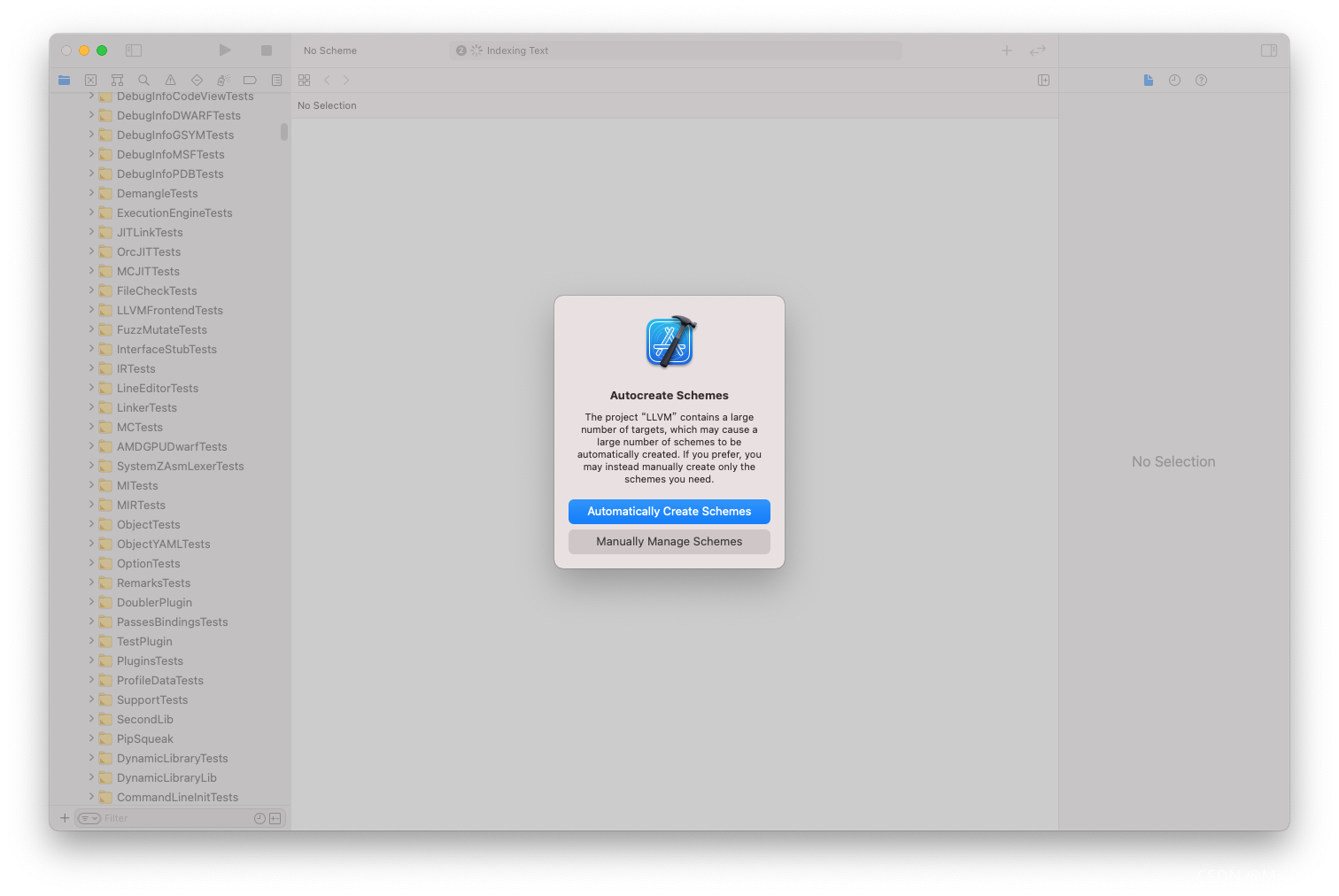Open the Test navigator diamond icon
Image resolution: width=1339 pixels, height=896 pixels.
pyautogui.click(x=197, y=80)
